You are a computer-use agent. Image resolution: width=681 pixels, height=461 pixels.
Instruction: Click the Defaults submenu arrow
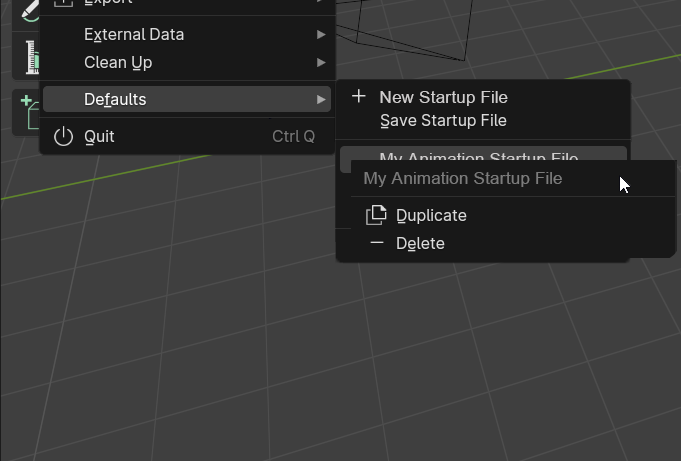321,99
